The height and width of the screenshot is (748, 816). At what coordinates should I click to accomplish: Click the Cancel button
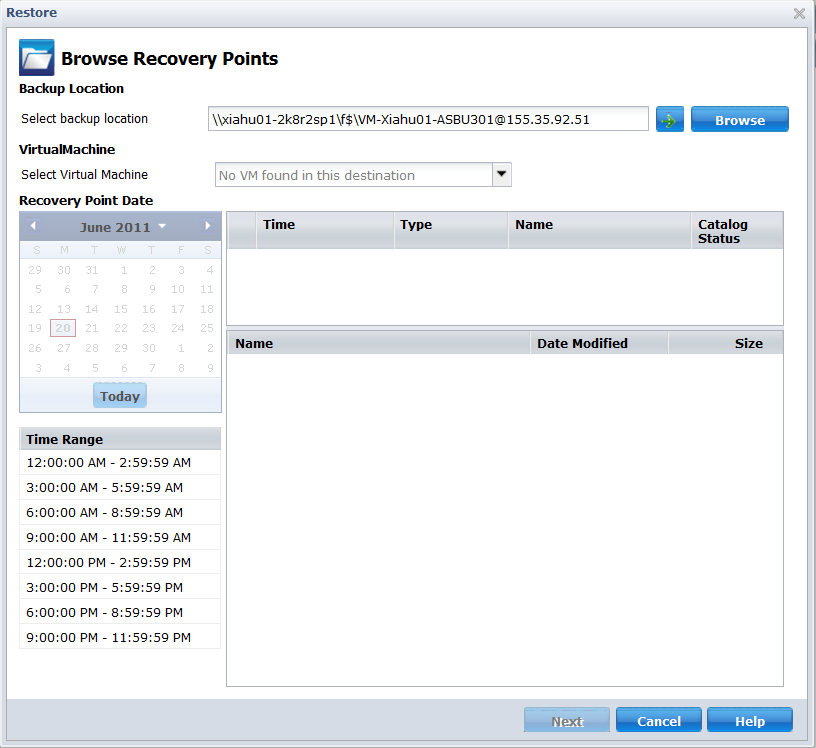(x=658, y=719)
